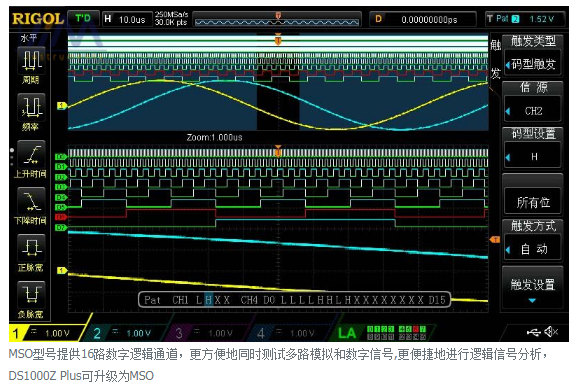Click the Pat pattern code field
This screenshot has width=576, height=391.
point(295,300)
